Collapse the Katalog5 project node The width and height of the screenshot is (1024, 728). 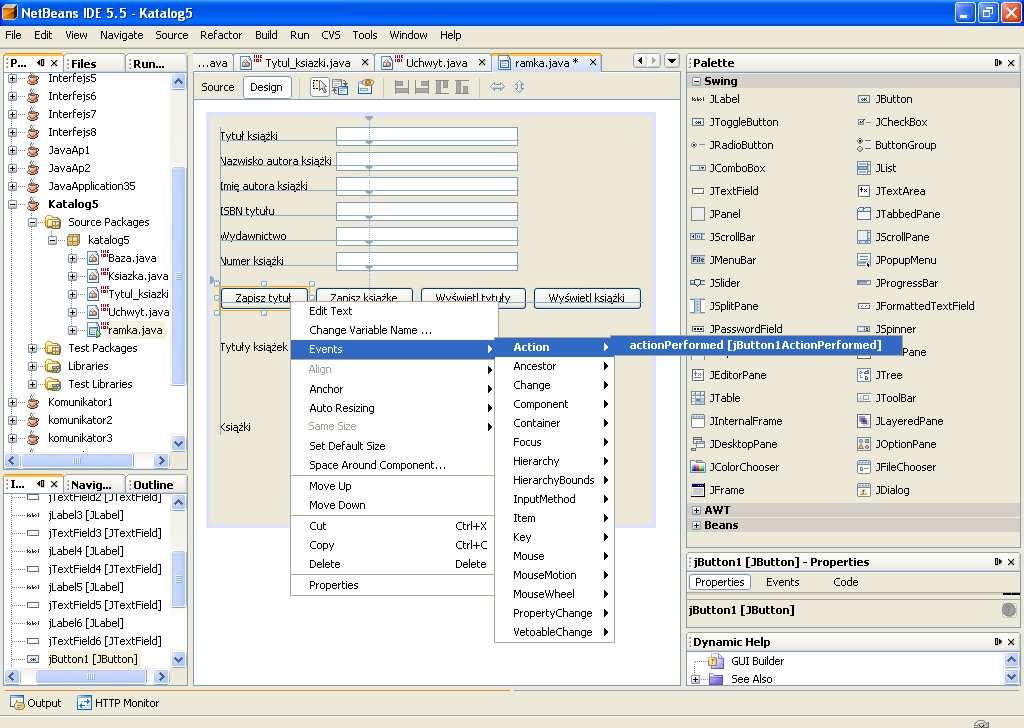[x=12, y=204]
